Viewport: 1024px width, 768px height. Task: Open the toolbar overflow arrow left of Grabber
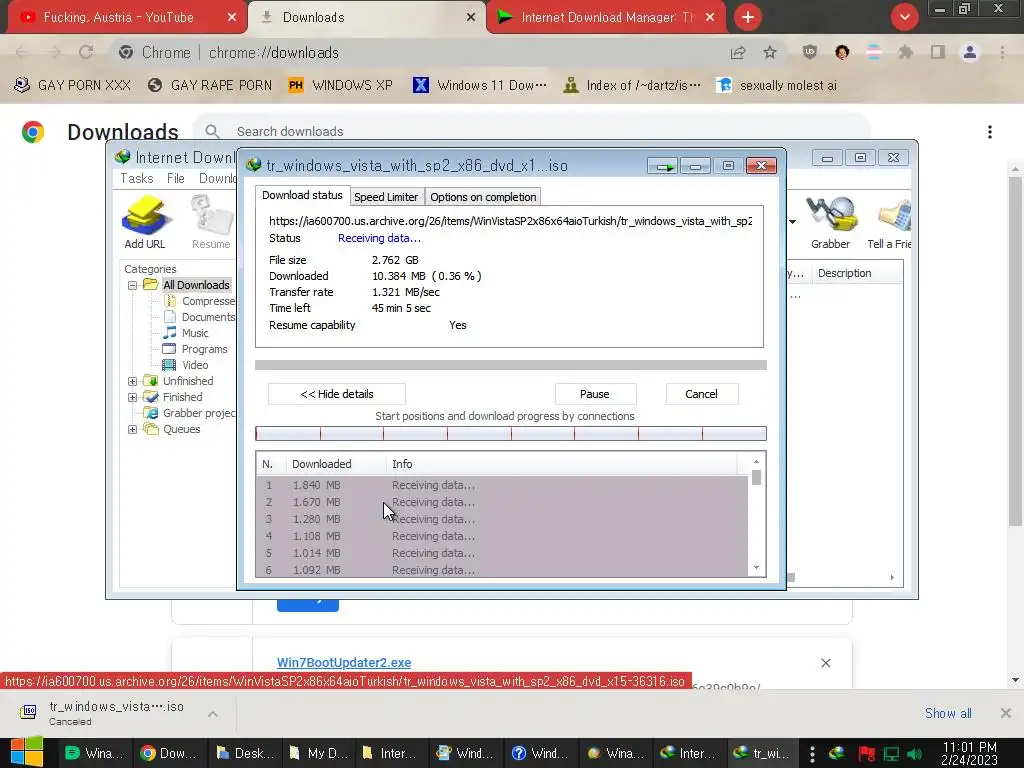[x=792, y=222]
